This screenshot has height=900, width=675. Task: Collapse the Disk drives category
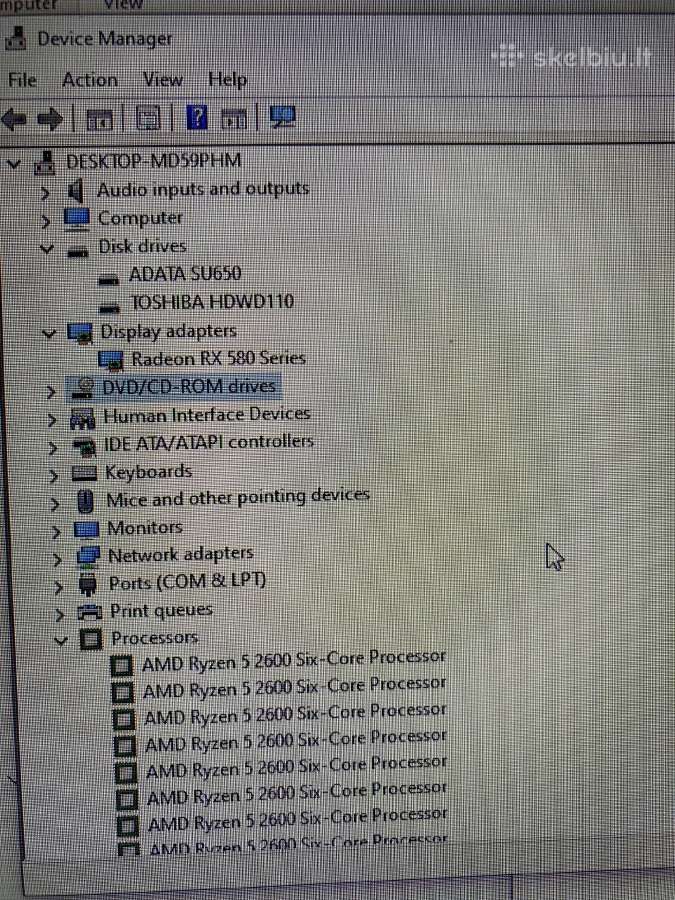point(48,249)
